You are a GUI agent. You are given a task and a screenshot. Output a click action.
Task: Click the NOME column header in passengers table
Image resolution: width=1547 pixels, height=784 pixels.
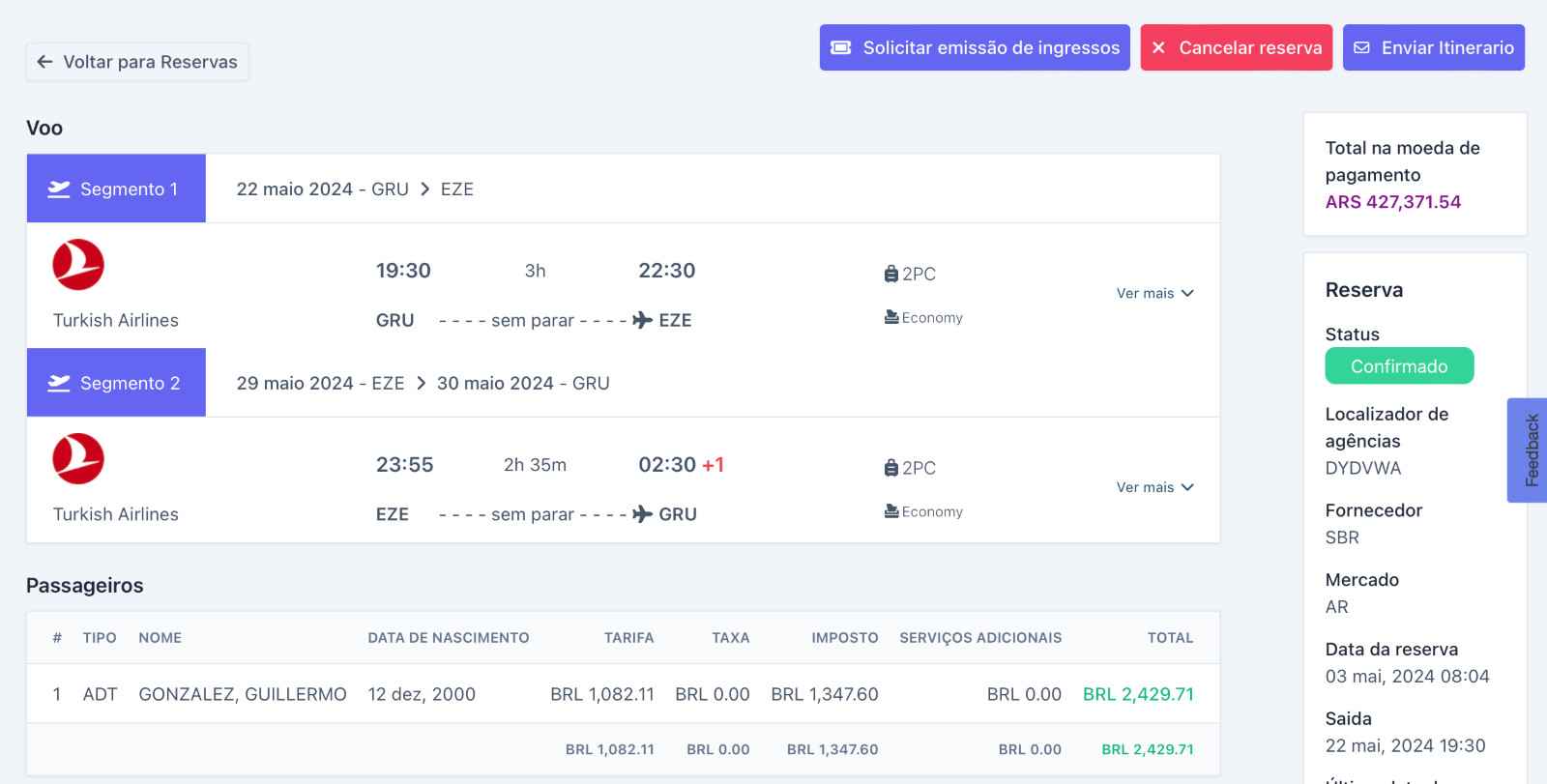160,638
